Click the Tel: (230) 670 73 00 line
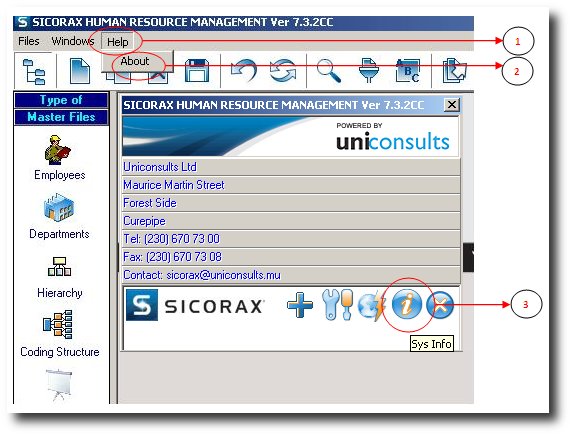The image size is (572, 436). (x=291, y=239)
